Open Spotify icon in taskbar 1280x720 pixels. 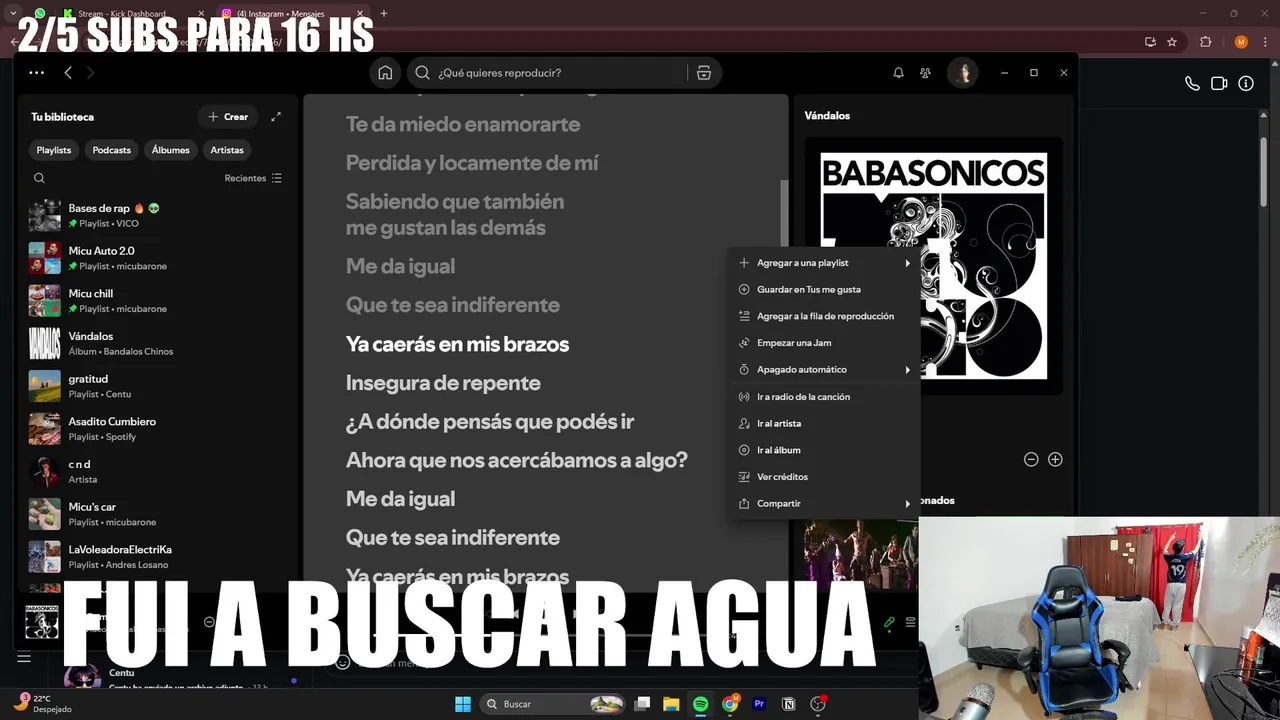700,704
